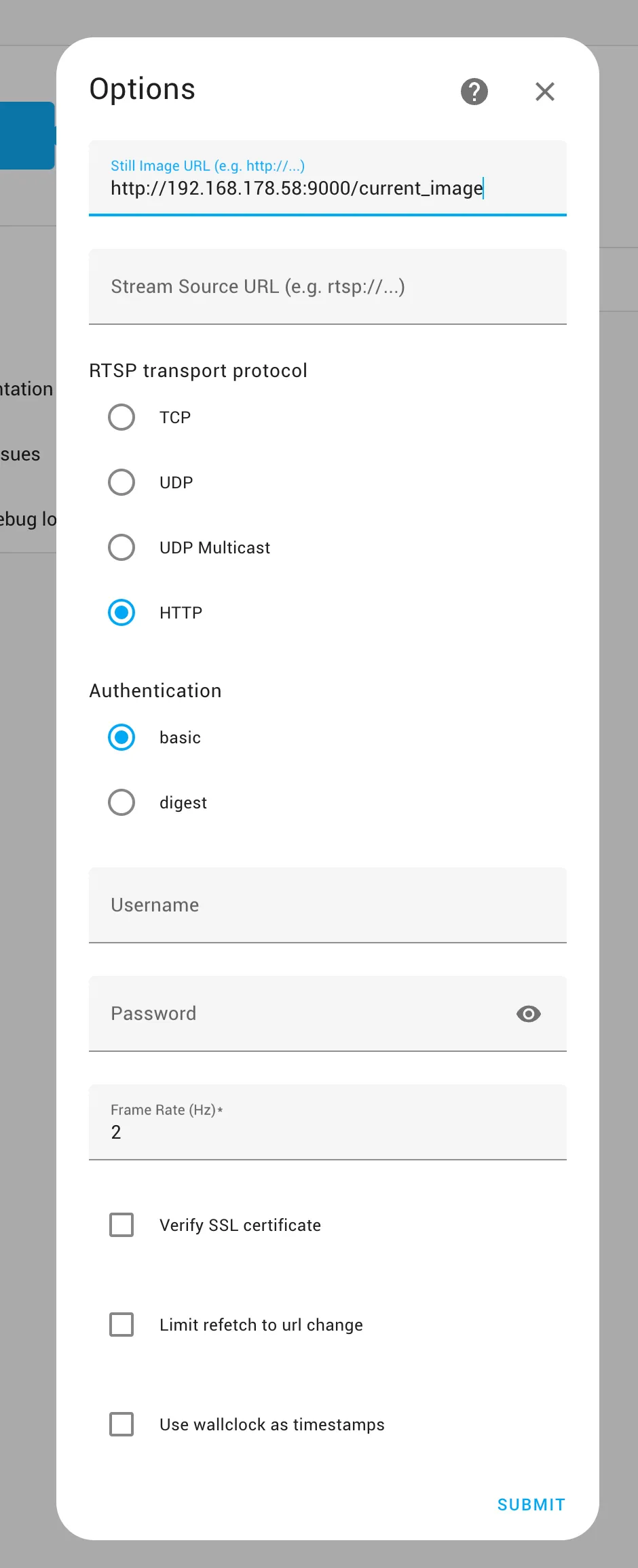Open the help question mark icon

coord(474,92)
